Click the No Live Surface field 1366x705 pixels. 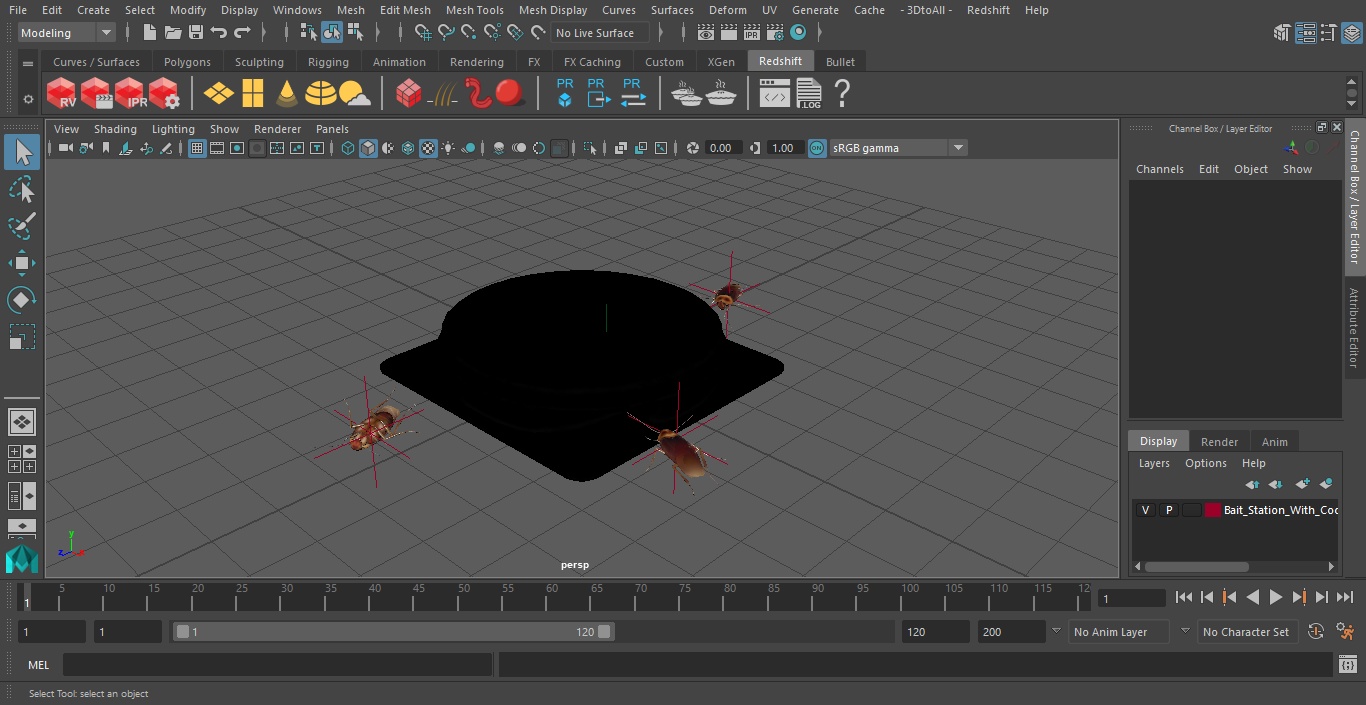(598, 33)
